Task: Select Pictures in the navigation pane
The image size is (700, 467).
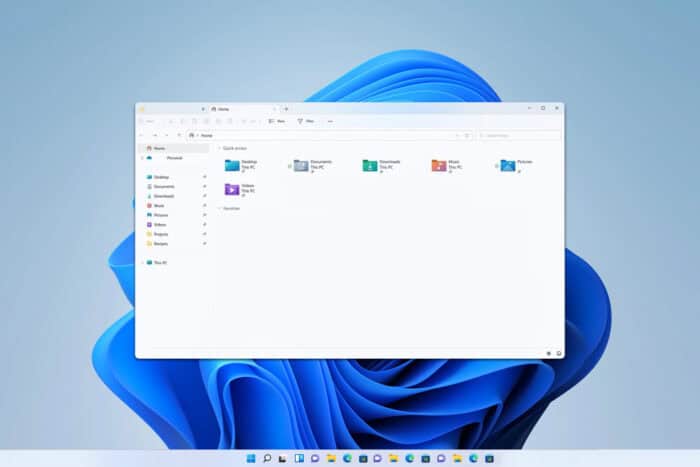Action: coord(174,215)
